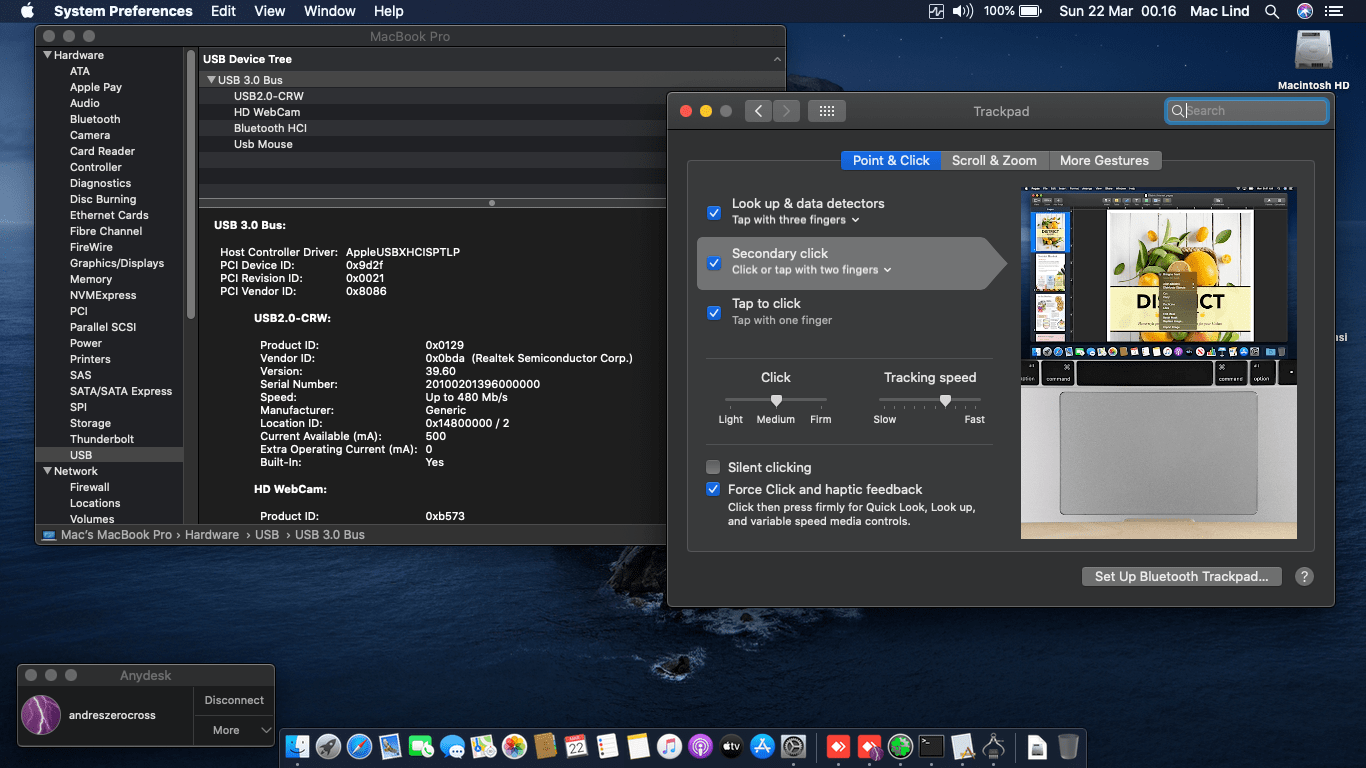This screenshot has width=1366, height=768.
Task: Switch to More Gestures tab
Action: (1105, 160)
